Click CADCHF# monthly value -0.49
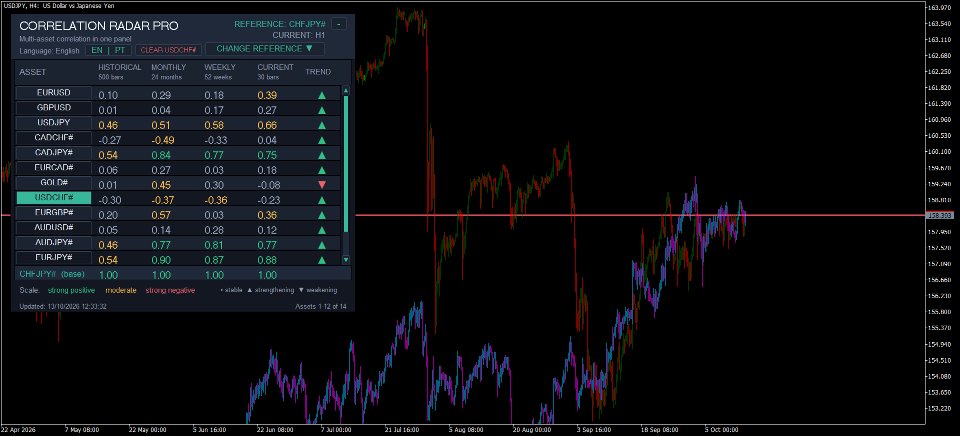Screen dimensions: 960x436 pos(163,140)
